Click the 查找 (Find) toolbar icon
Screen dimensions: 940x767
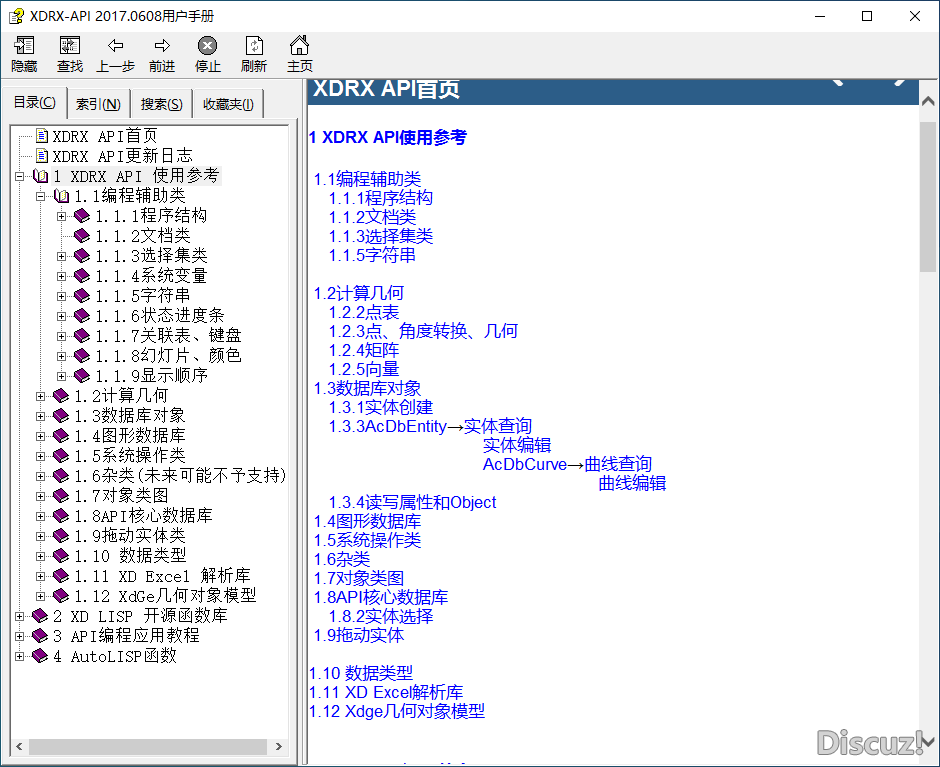coord(70,54)
